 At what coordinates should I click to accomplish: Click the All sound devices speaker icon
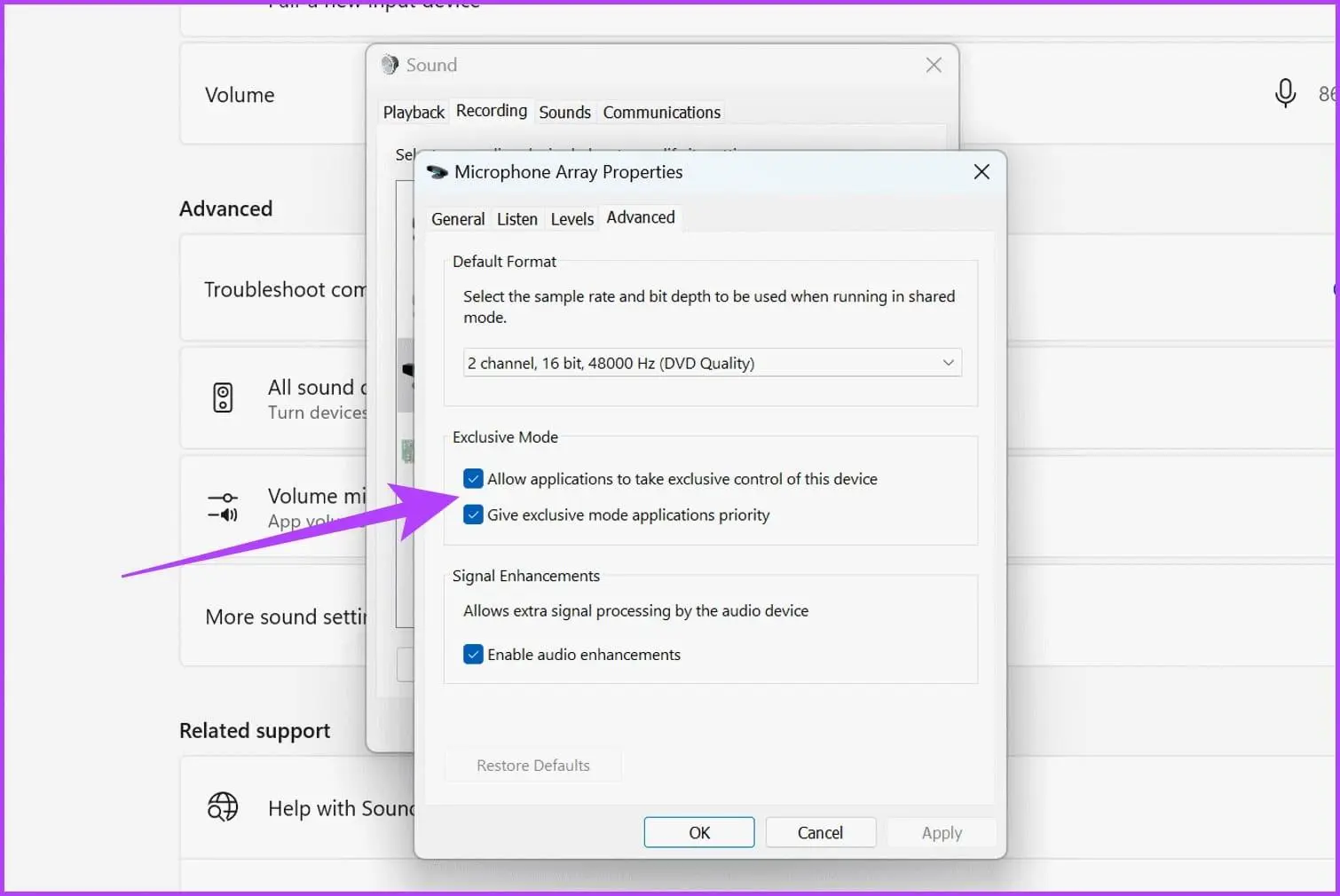point(223,397)
